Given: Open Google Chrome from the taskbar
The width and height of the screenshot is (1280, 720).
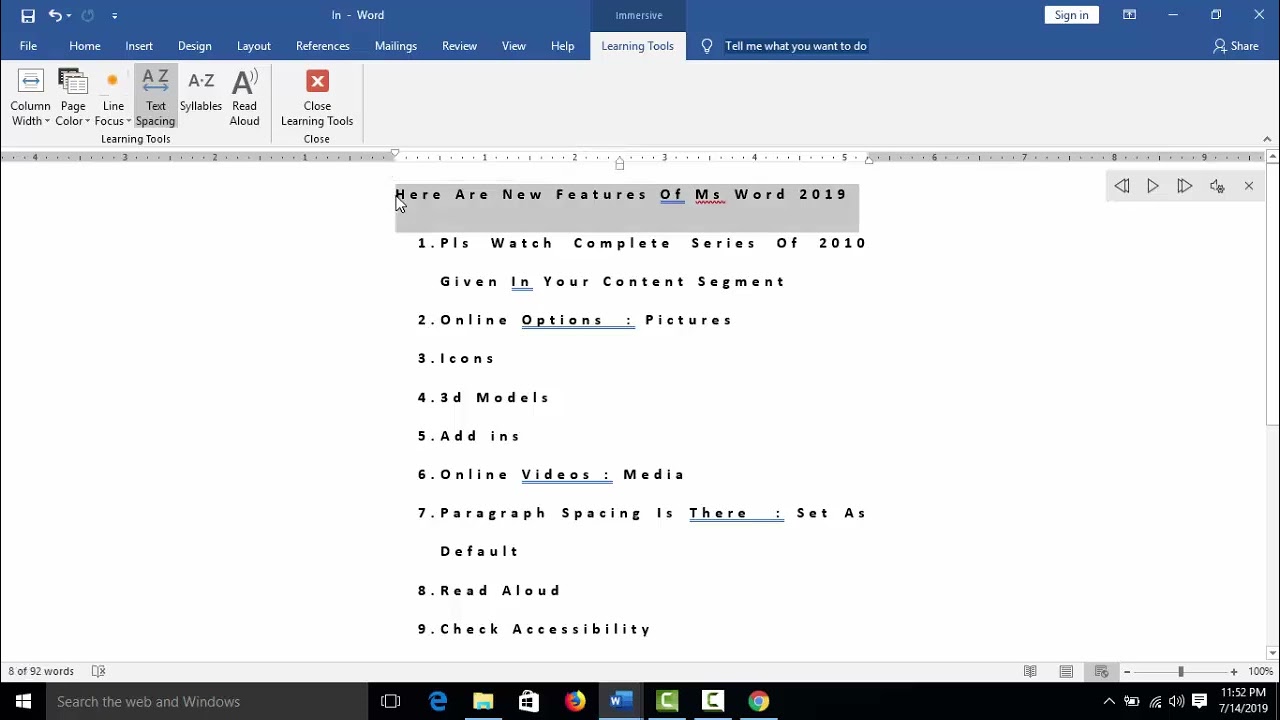Looking at the screenshot, I should [x=759, y=701].
